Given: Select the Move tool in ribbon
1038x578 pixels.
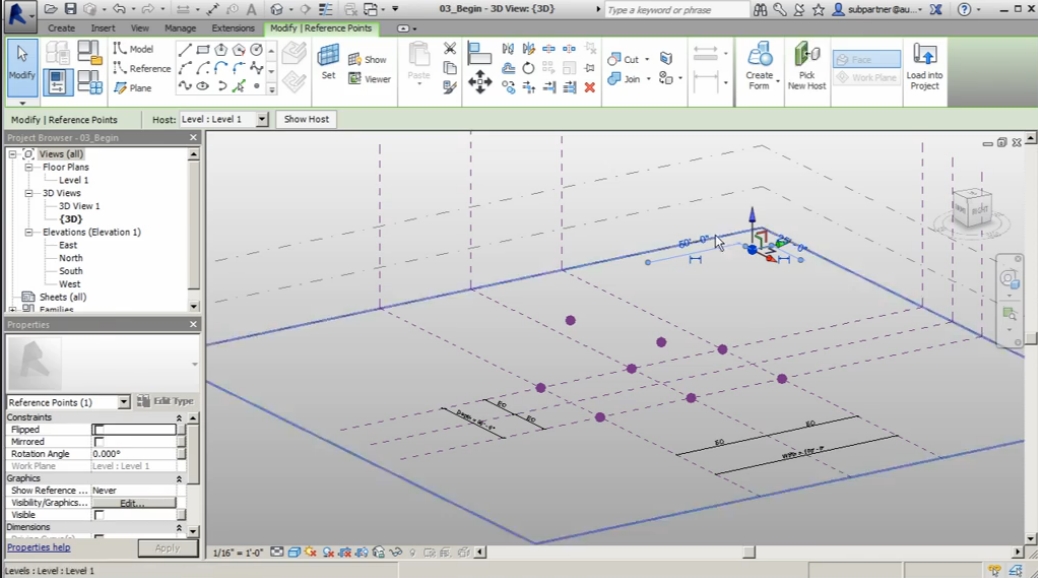Looking at the screenshot, I should pos(480,83).
